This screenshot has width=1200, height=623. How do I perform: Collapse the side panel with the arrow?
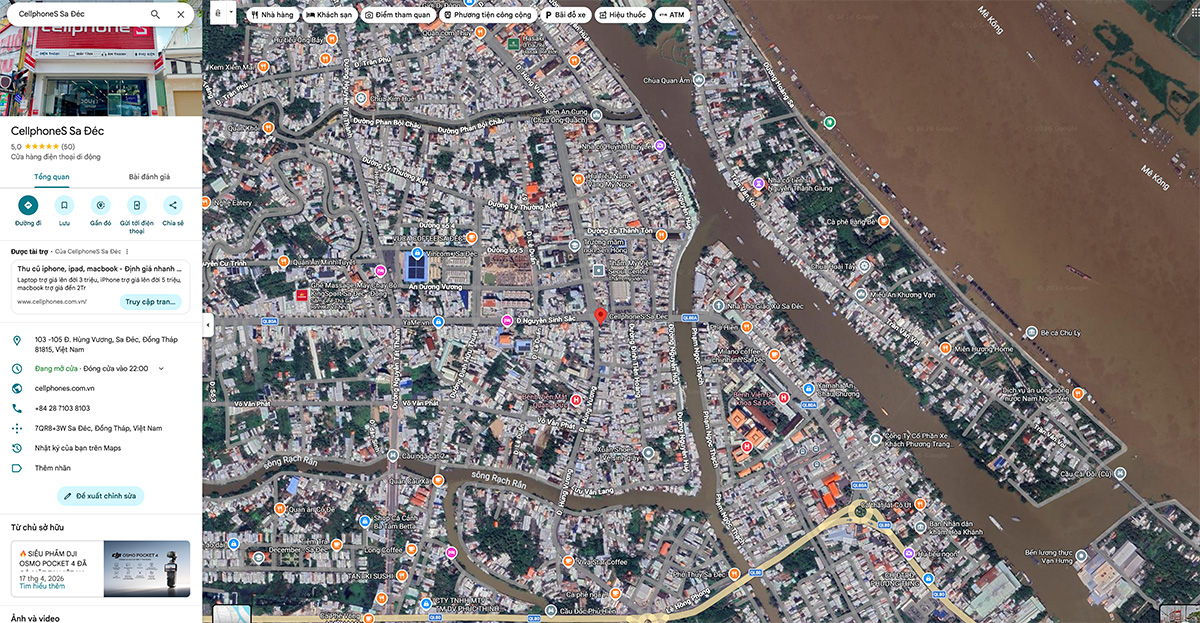(x=207, y=325)
